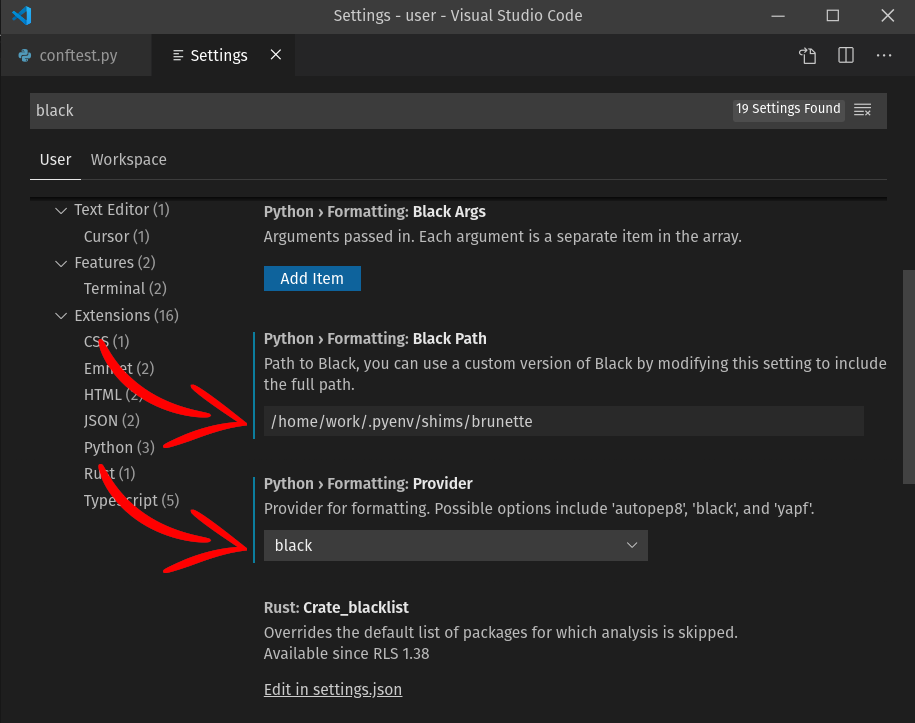Click the VS Code logo icon
The height and width of the screenshot is (723, 915).
click(x=22, y=15)
